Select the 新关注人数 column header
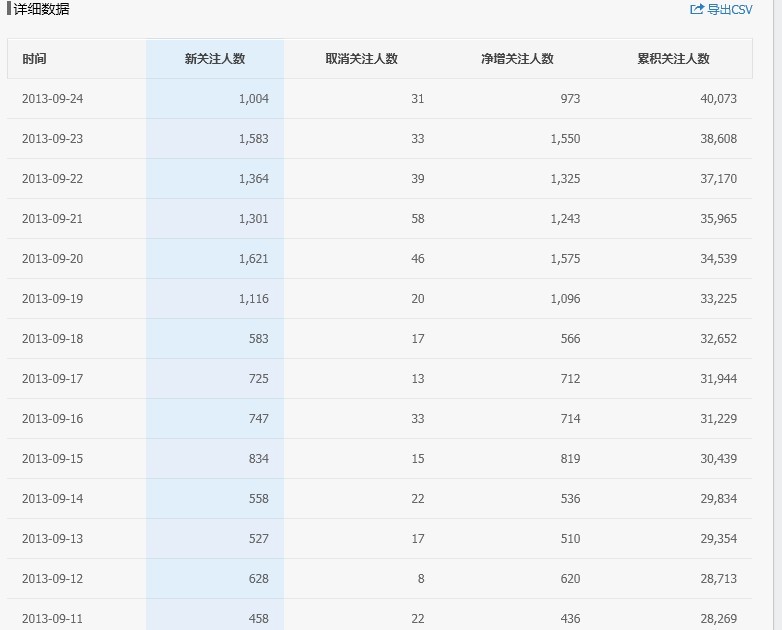The height and width of the screenshot is (630, 782). tap(215, 59)
